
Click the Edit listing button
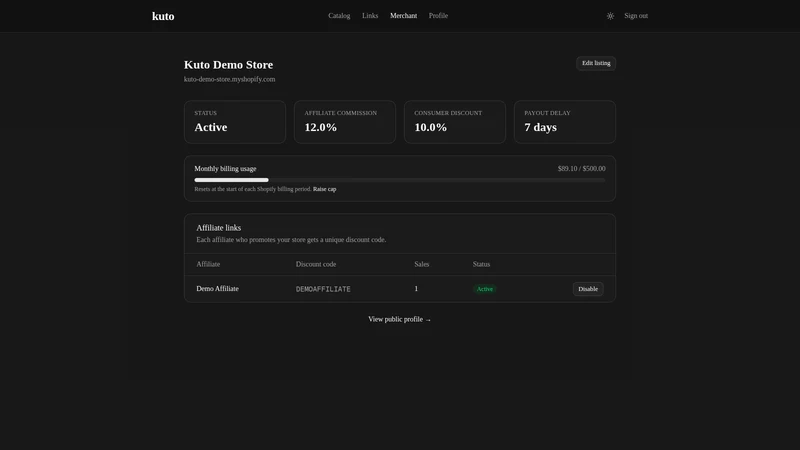pyautogui.click(x=596, y=63)
